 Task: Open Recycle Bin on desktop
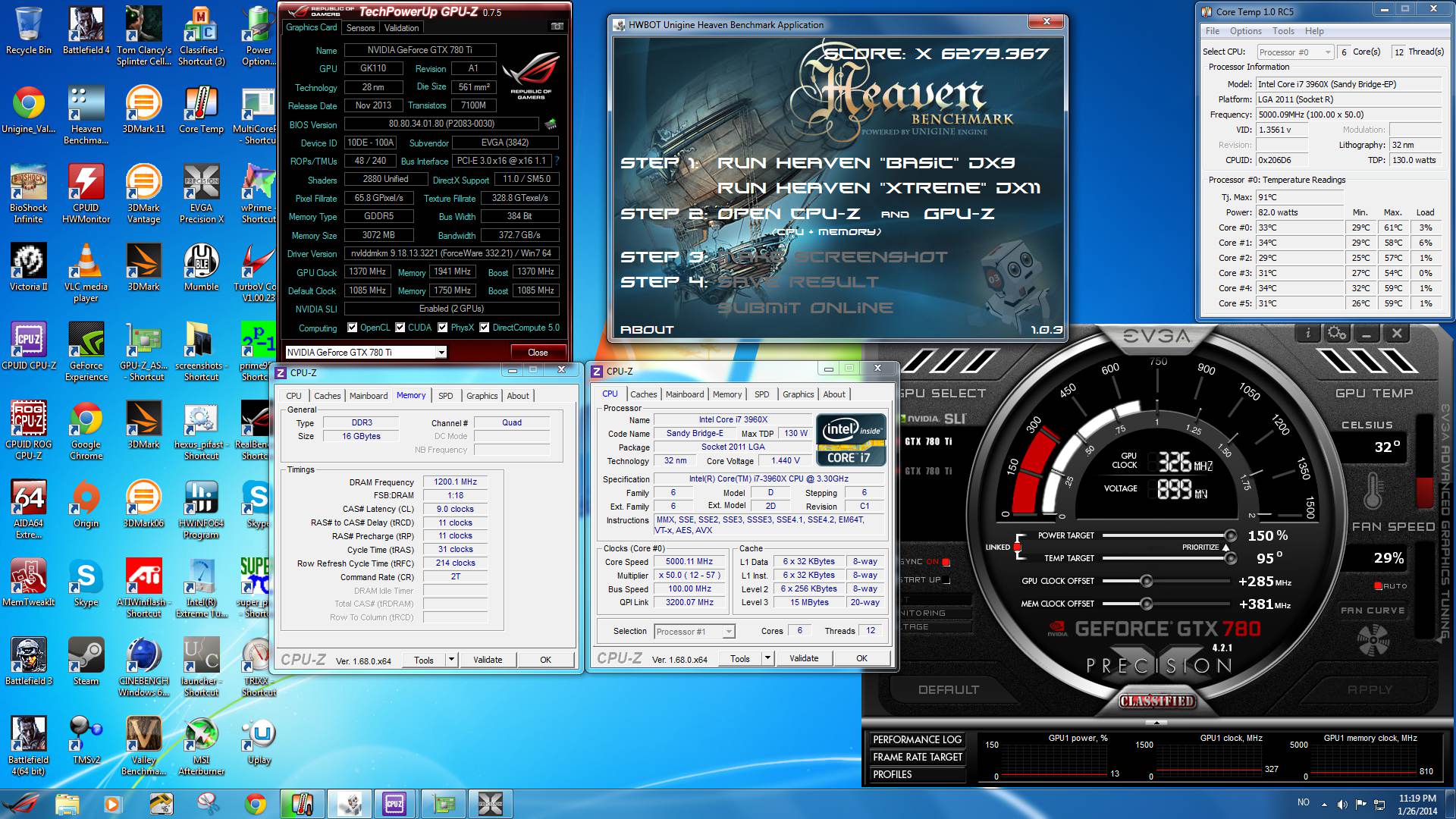point(29,32)
